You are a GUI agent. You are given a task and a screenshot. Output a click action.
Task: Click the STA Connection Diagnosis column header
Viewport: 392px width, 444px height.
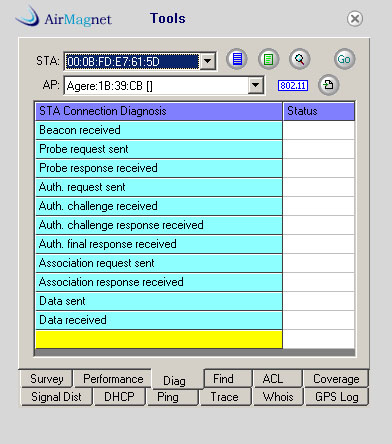[x=159, y=111]
